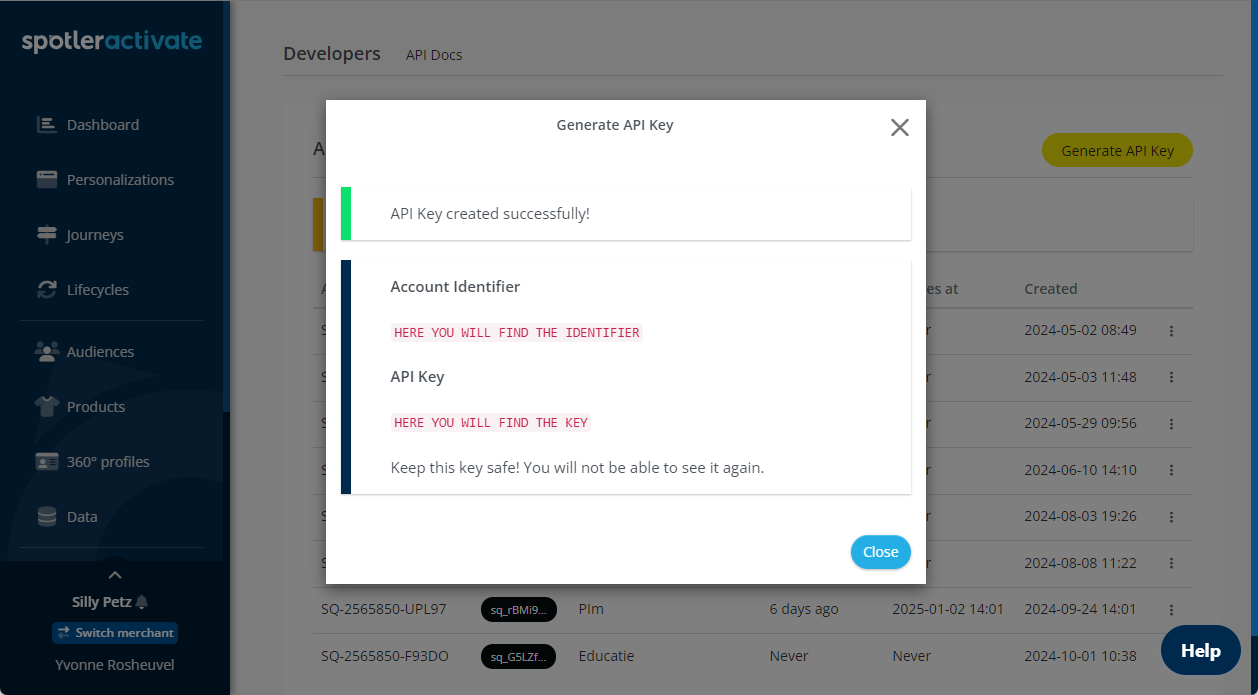Click the 2025-01-02 14:01 expiry date
The image size is (1258, 695).
(x=948, y=609)
